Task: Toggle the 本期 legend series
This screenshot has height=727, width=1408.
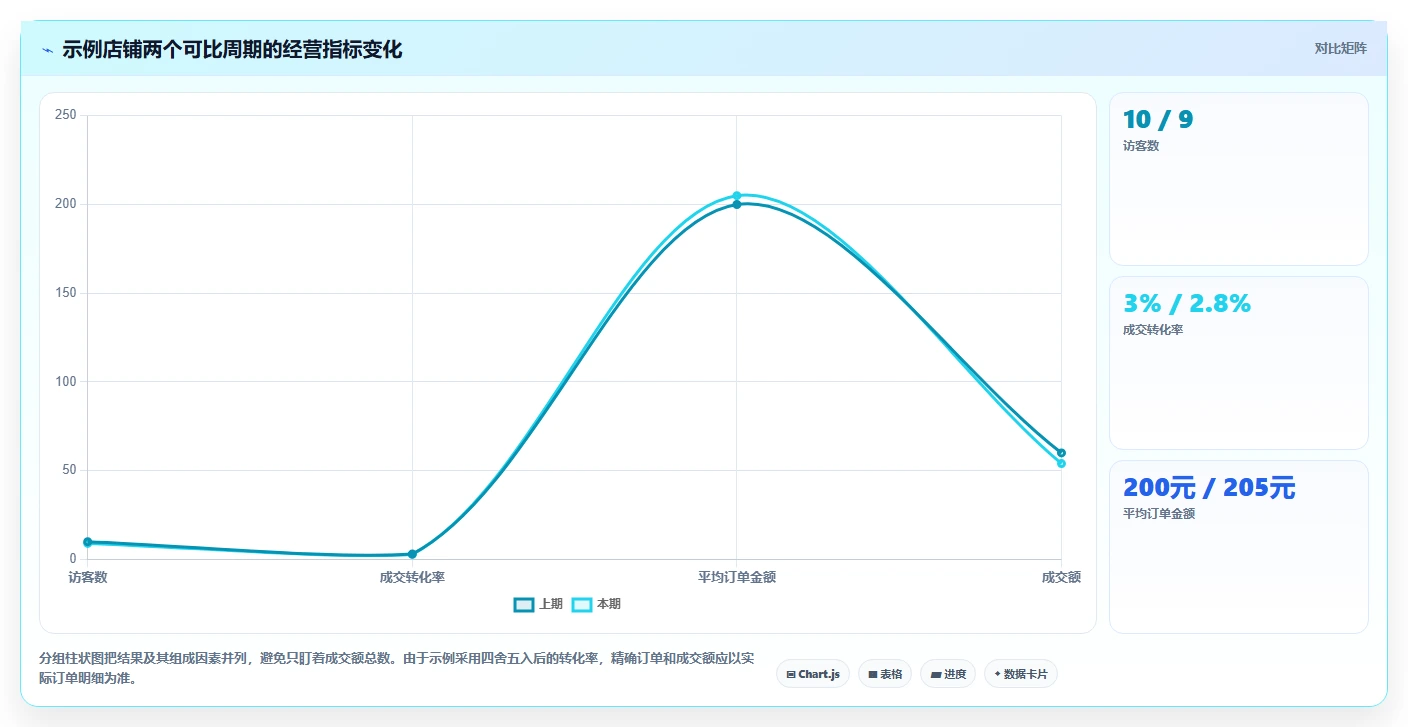Action: [x=596, y=604]
